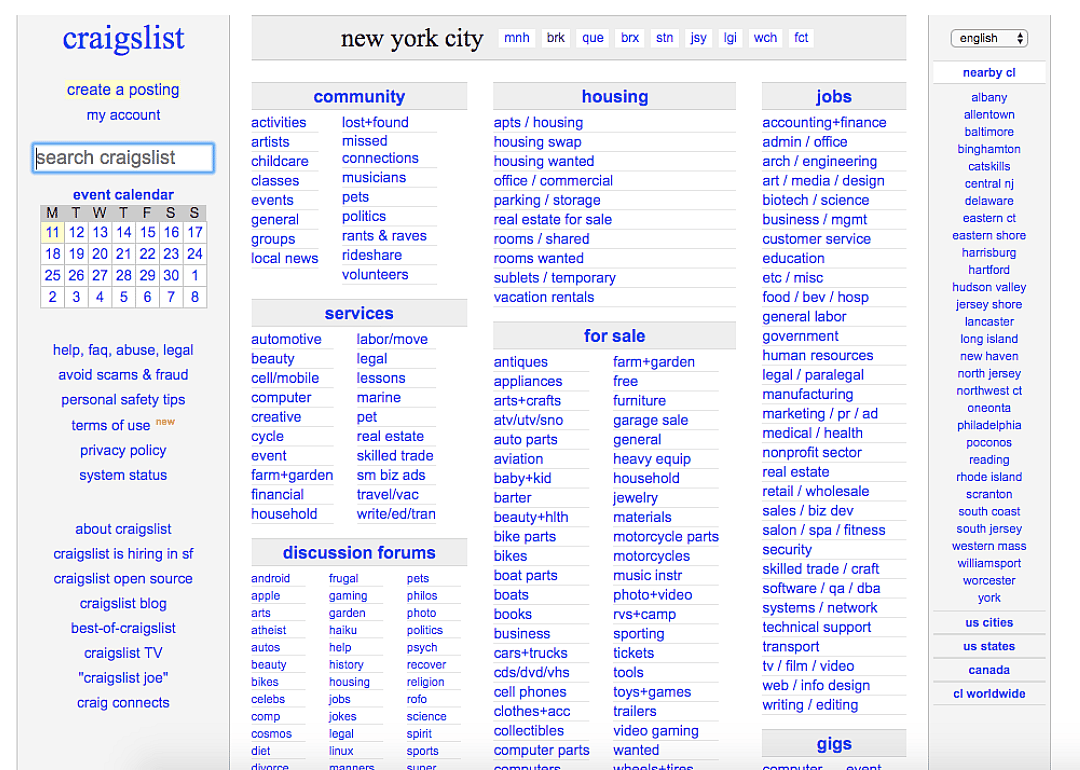Image resolution: width=1080 pixels, height=770 pixels.
Task: Select the brk borough tab
Action: pos(556,38)
